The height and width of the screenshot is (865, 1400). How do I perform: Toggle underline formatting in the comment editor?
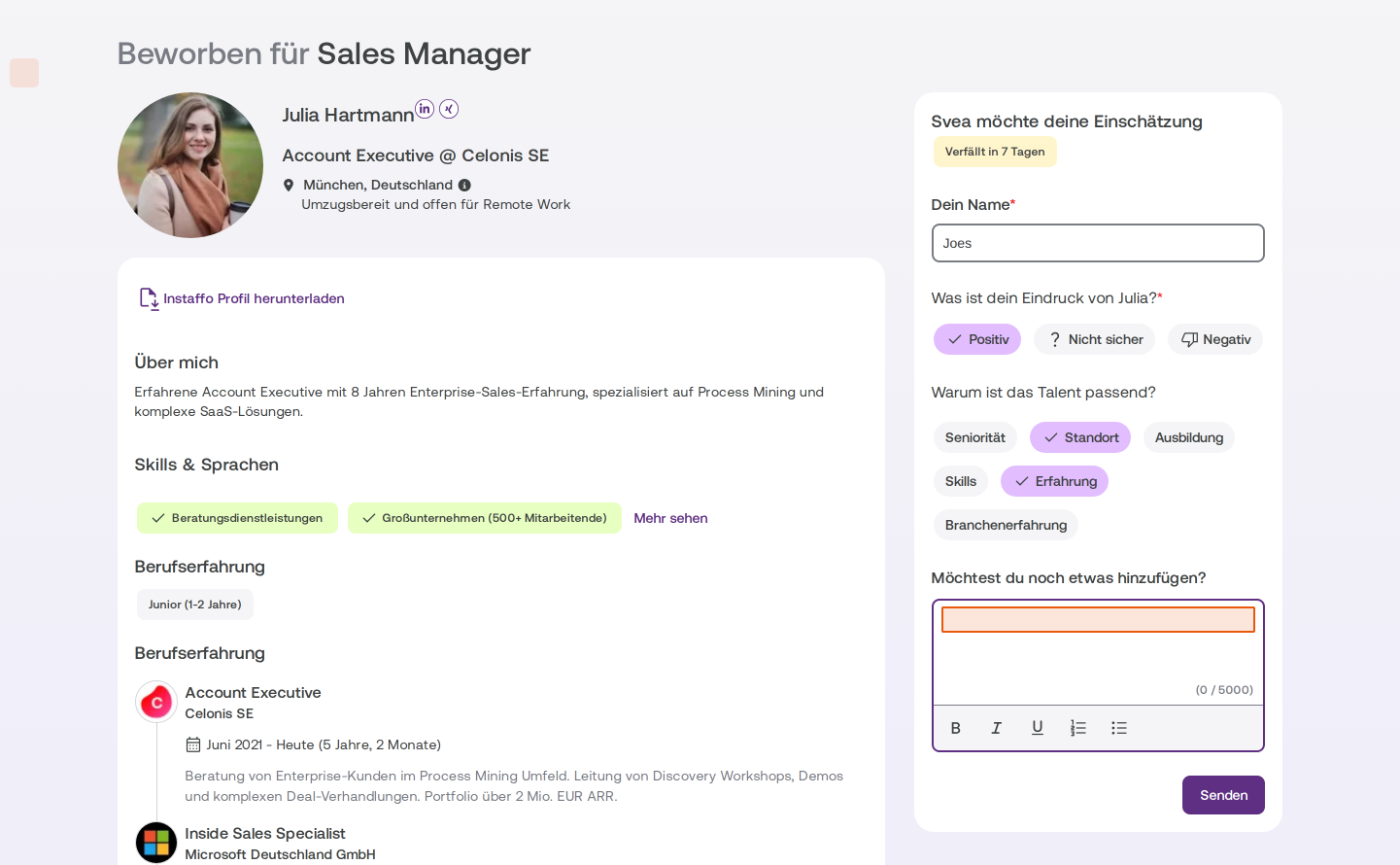(1038, 728)
